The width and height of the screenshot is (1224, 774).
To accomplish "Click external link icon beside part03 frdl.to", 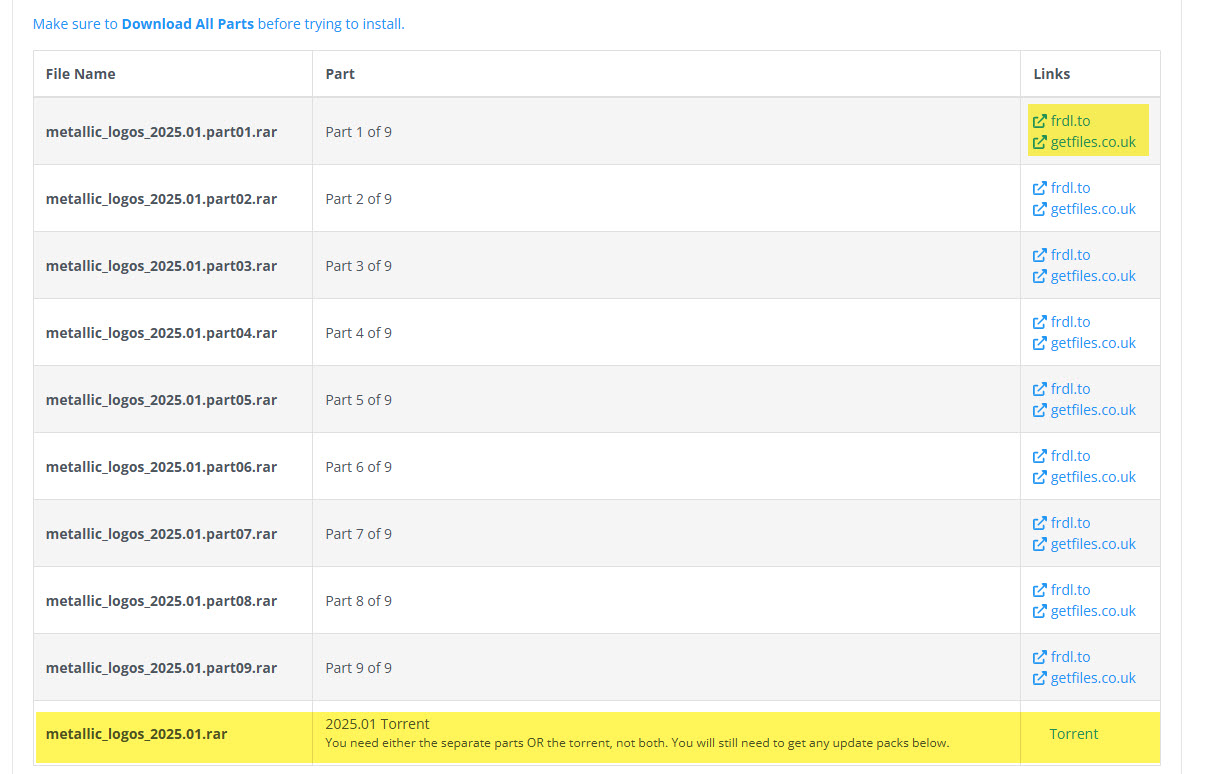I will point(1039,255).
